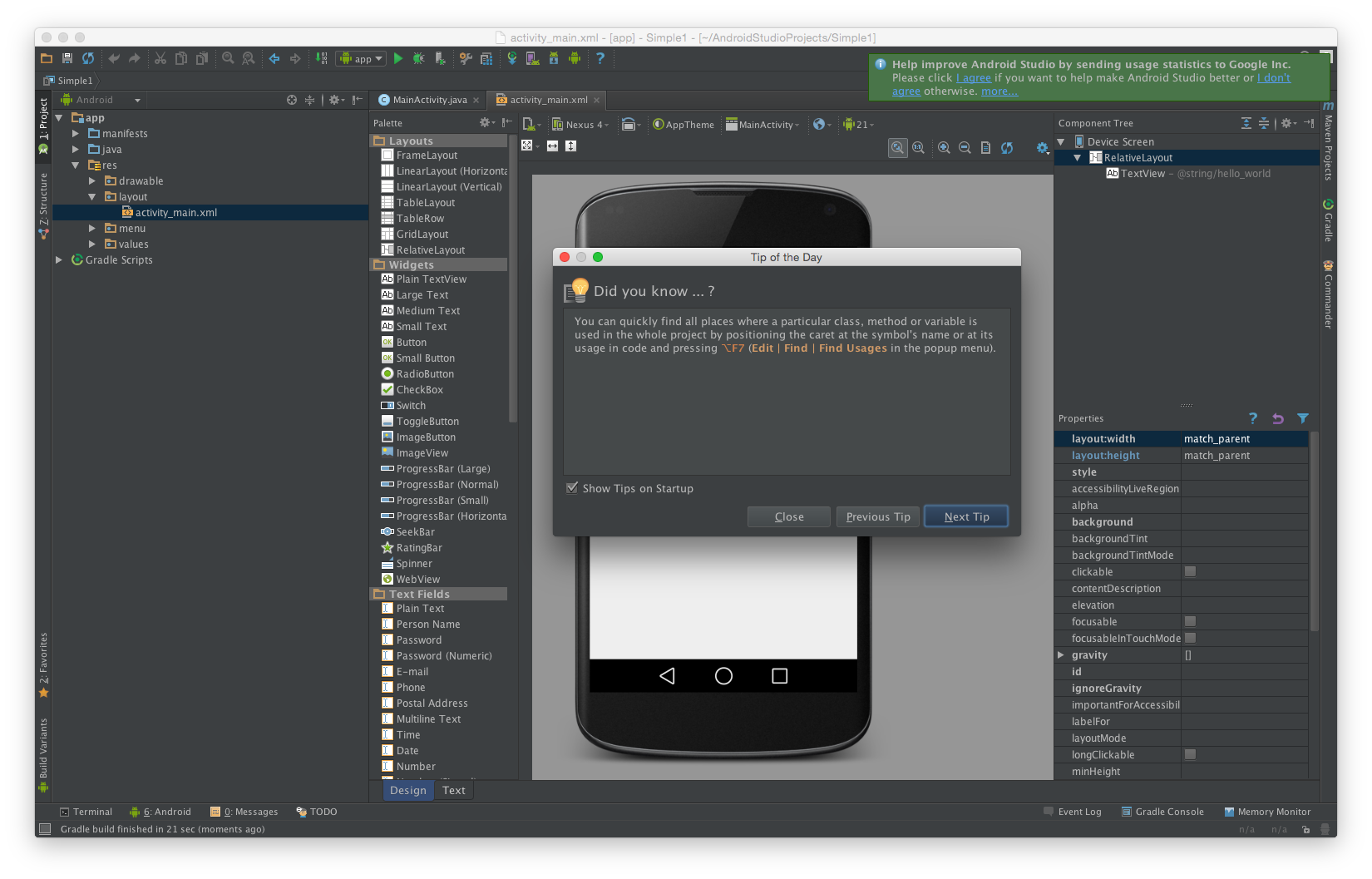The image size is (1372, 879).
Task: Open the API level 21 dropdown
Action: point(858,125)
